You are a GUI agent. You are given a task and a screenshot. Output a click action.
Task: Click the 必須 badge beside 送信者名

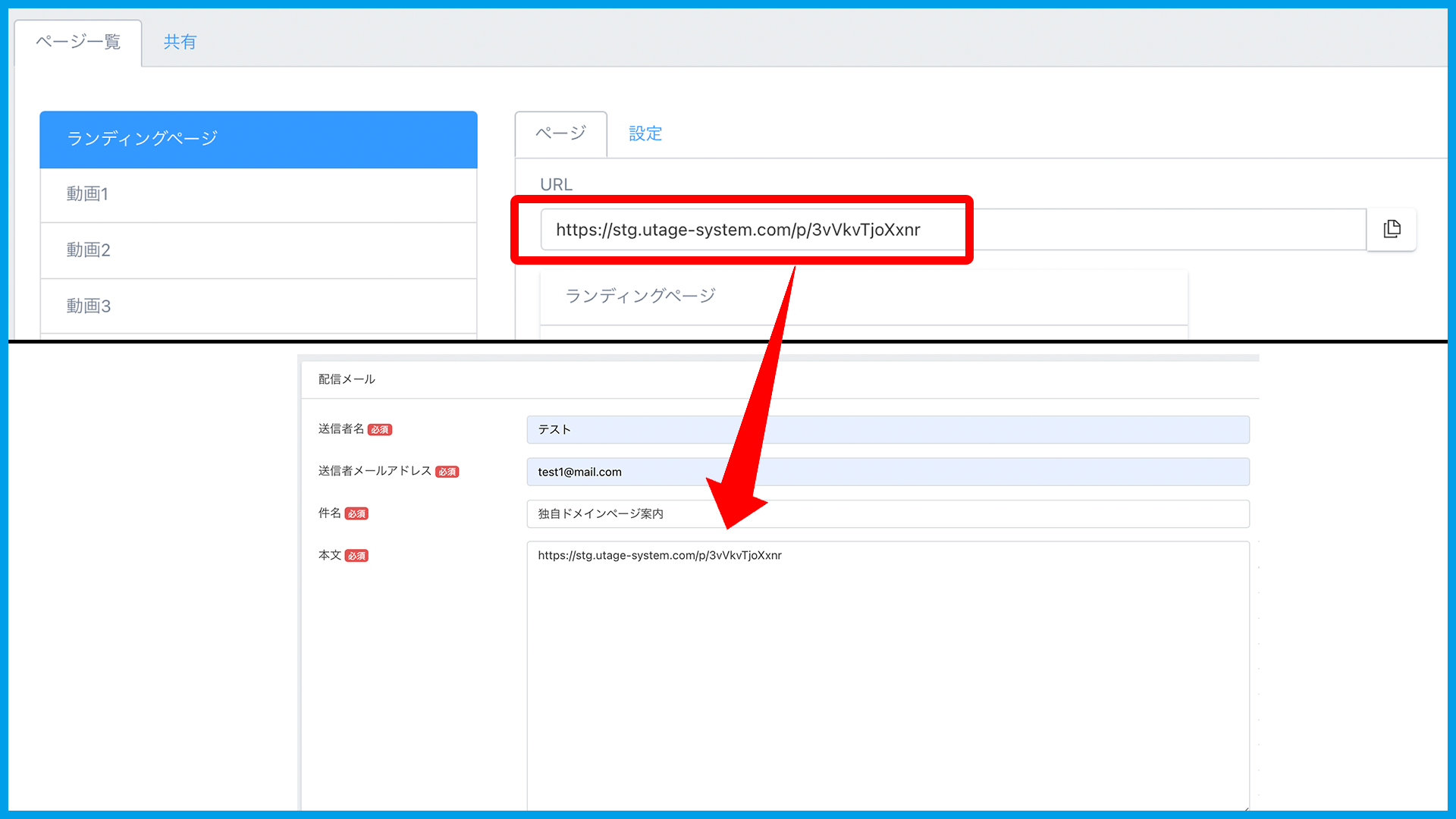point(380,430)
